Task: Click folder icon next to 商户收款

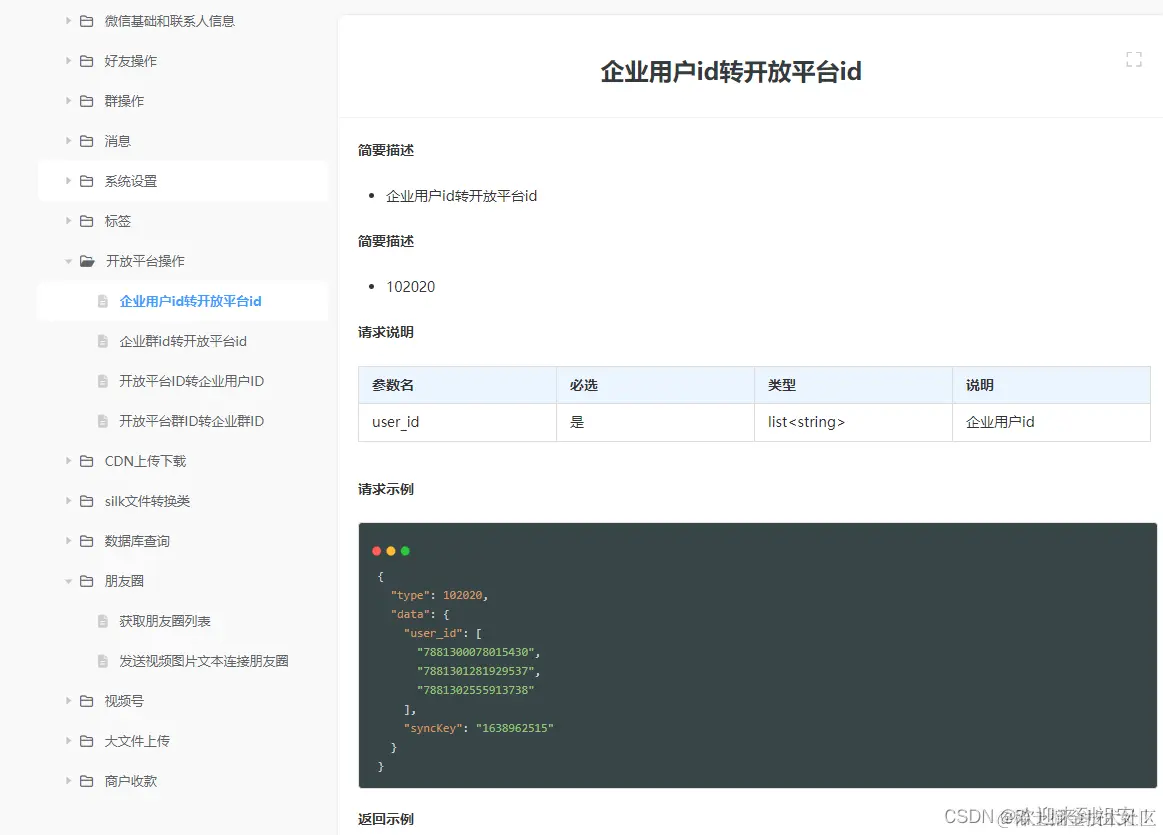Action: (x=87, y=782)
